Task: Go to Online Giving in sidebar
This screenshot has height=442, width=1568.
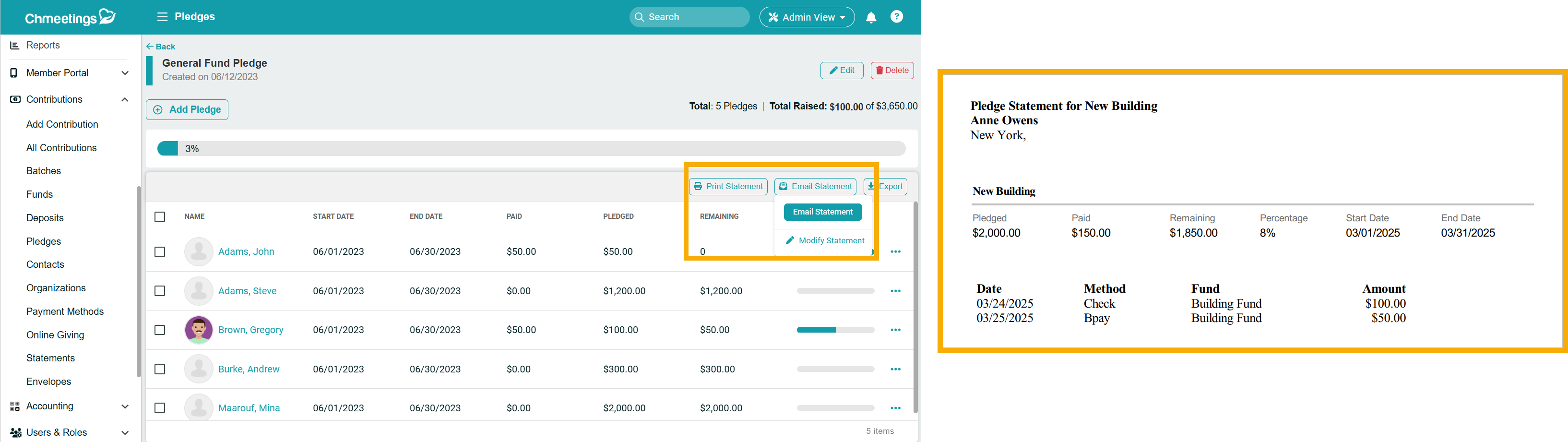Action: pos(55,335)
